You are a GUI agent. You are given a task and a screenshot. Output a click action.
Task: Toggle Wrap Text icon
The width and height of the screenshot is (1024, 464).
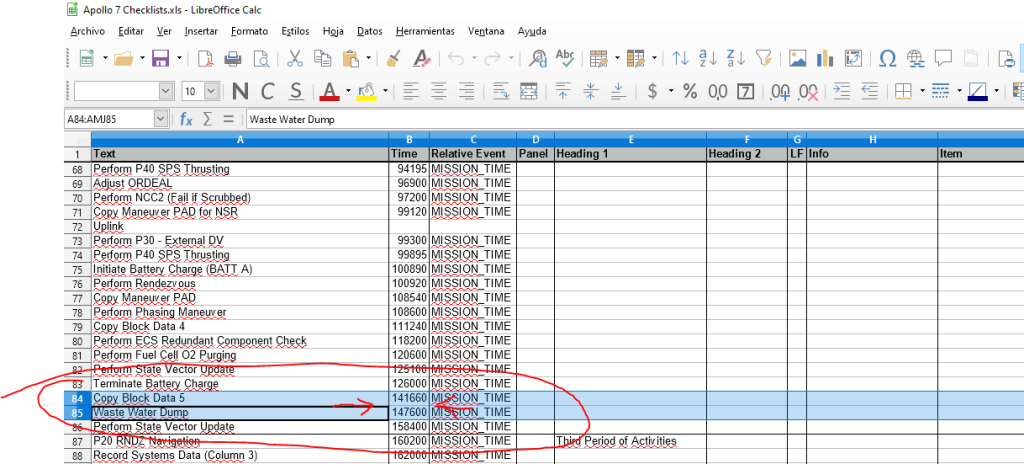(501, 91)
